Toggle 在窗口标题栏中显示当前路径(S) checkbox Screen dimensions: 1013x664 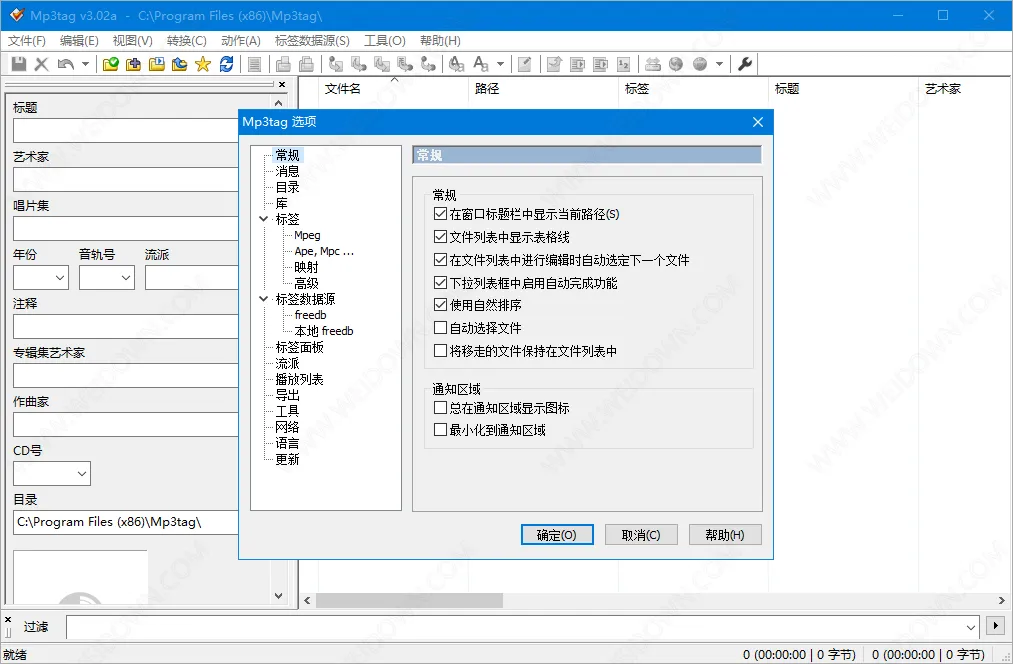click(x=441, y=214)
